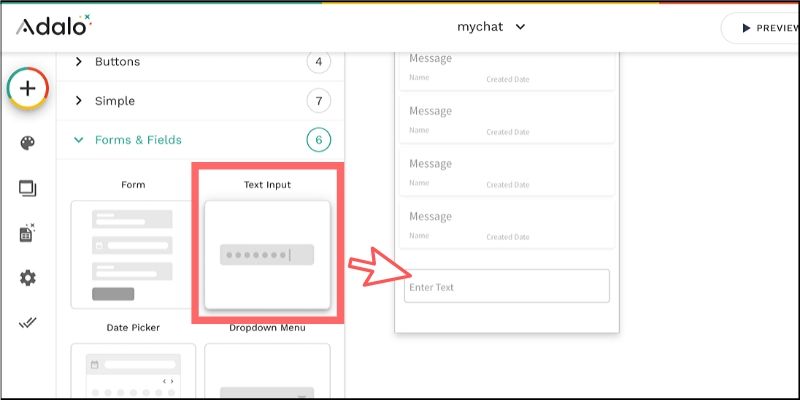Click the Dropdown Menu label
This screenshot has height=400, width=800.
click(267, 328)
